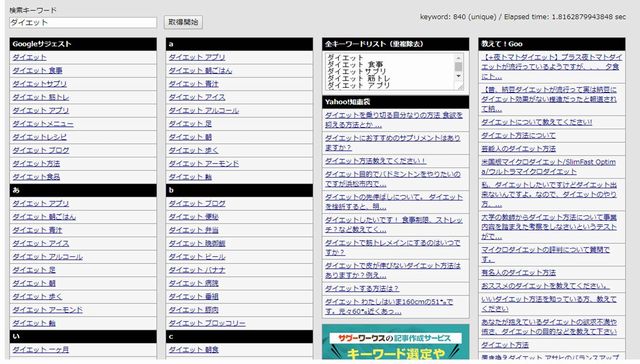Open ダイエット アプリ under the a heading
The height and width of the screenshot is (364, 640).
(197, 58)
